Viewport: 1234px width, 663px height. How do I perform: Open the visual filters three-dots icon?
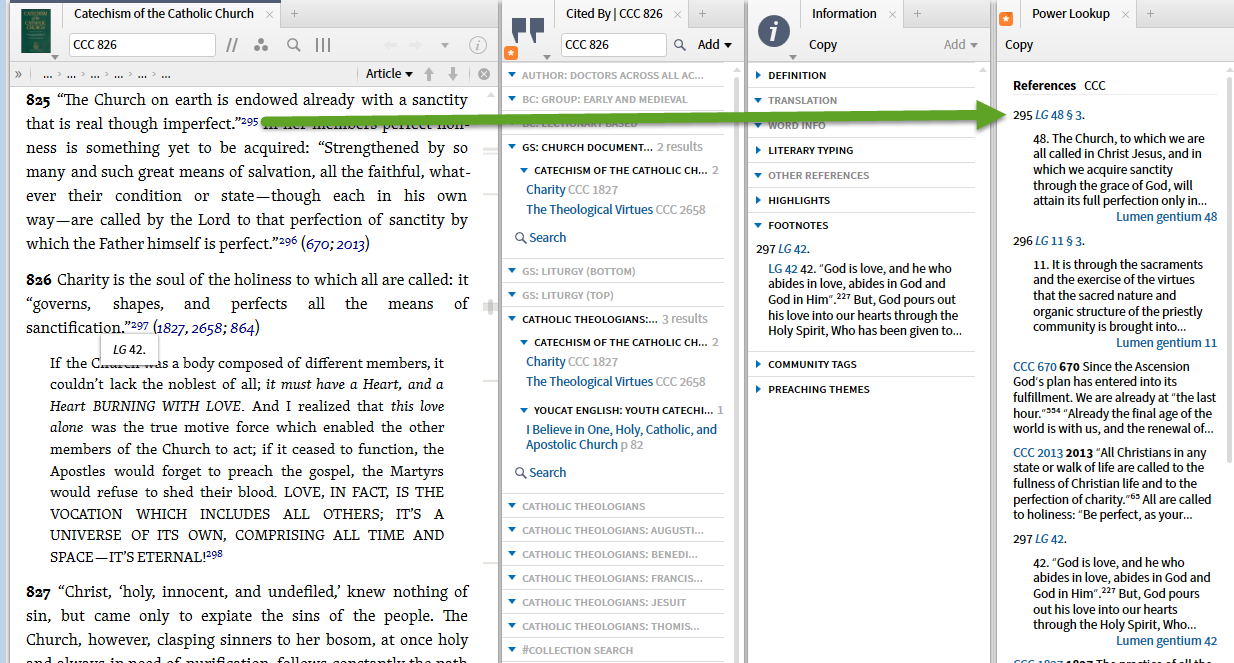click(x=261, y=45)
